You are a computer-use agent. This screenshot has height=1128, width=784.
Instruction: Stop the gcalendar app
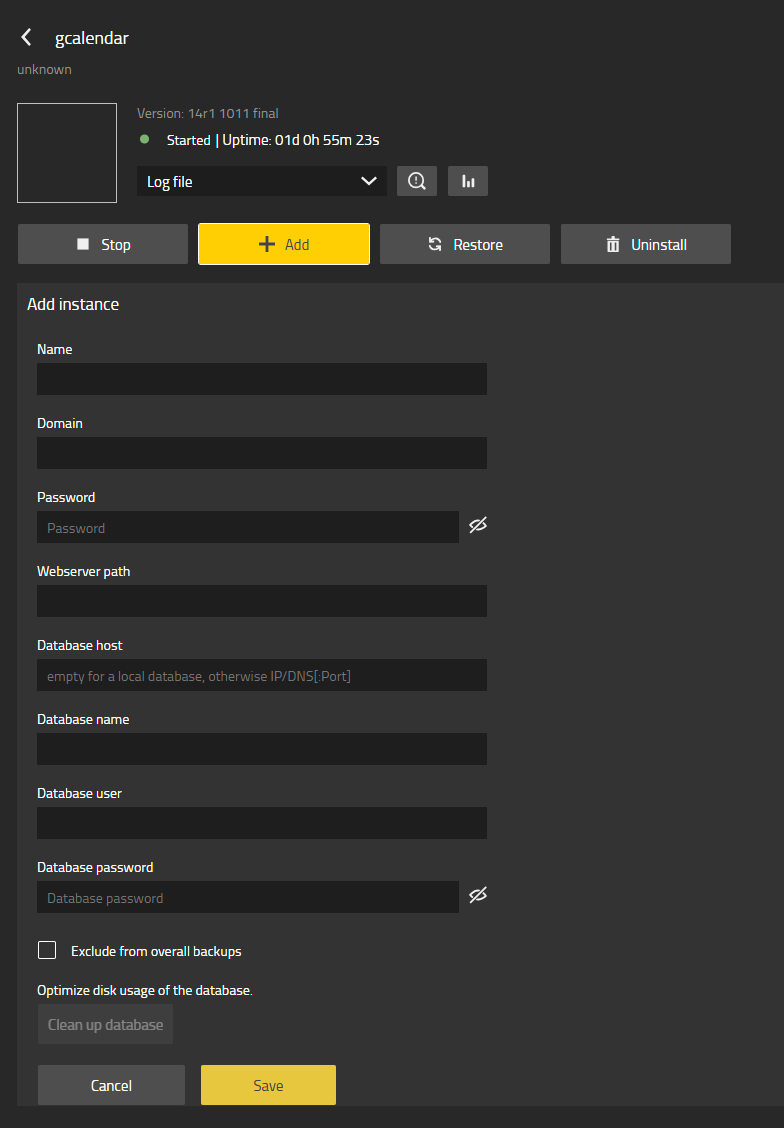pyautogui.click(x=103, y=244)
